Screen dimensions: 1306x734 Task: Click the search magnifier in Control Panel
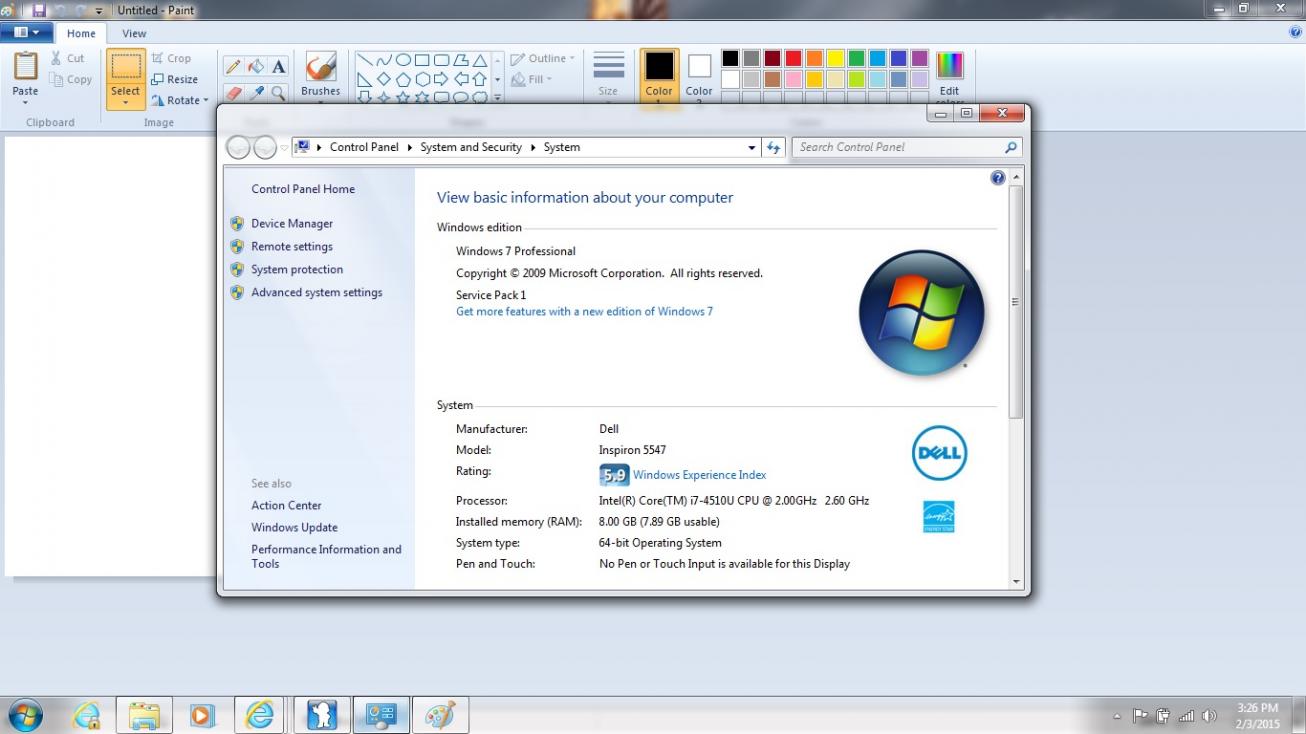(x=1011, y=147)
